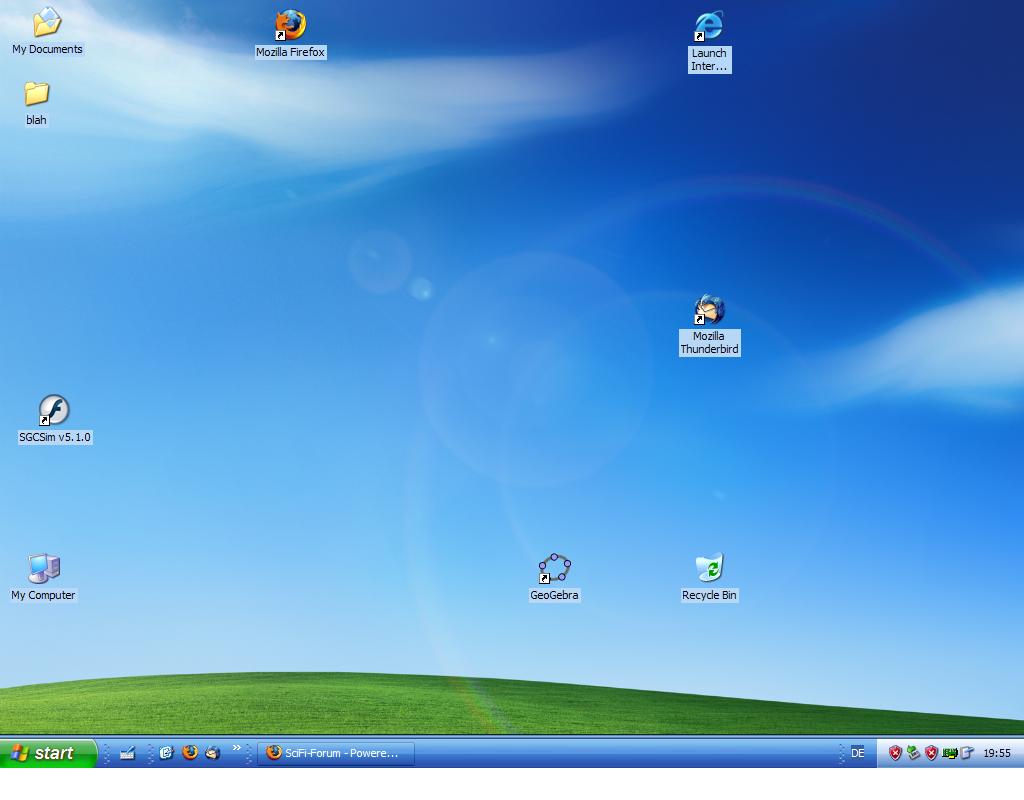The height and width of the screenshot is (800, 1024).
Task: Open the DE language bar selector
Action: [857, 753]
